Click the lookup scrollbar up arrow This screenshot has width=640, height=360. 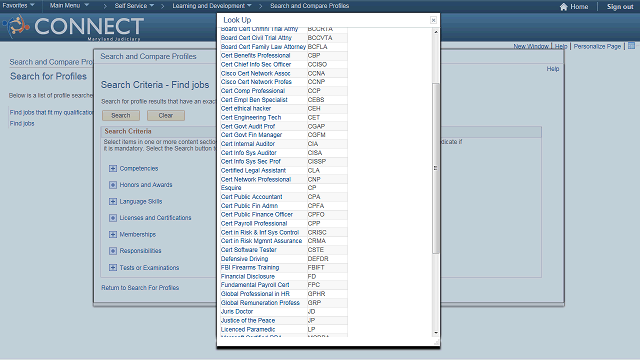coord(436,32)
